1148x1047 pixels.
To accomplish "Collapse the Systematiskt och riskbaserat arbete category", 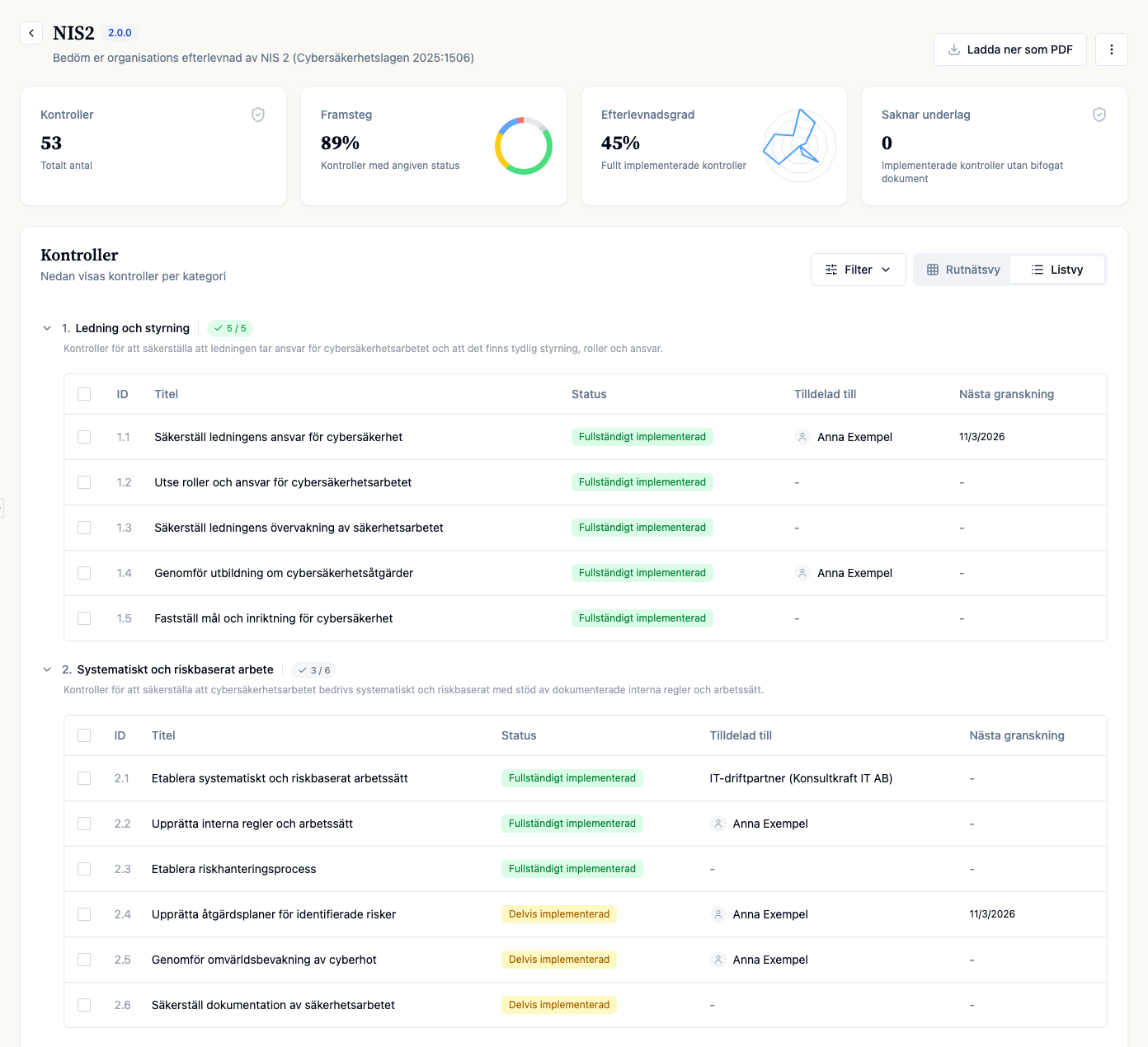I will (47, 669).
